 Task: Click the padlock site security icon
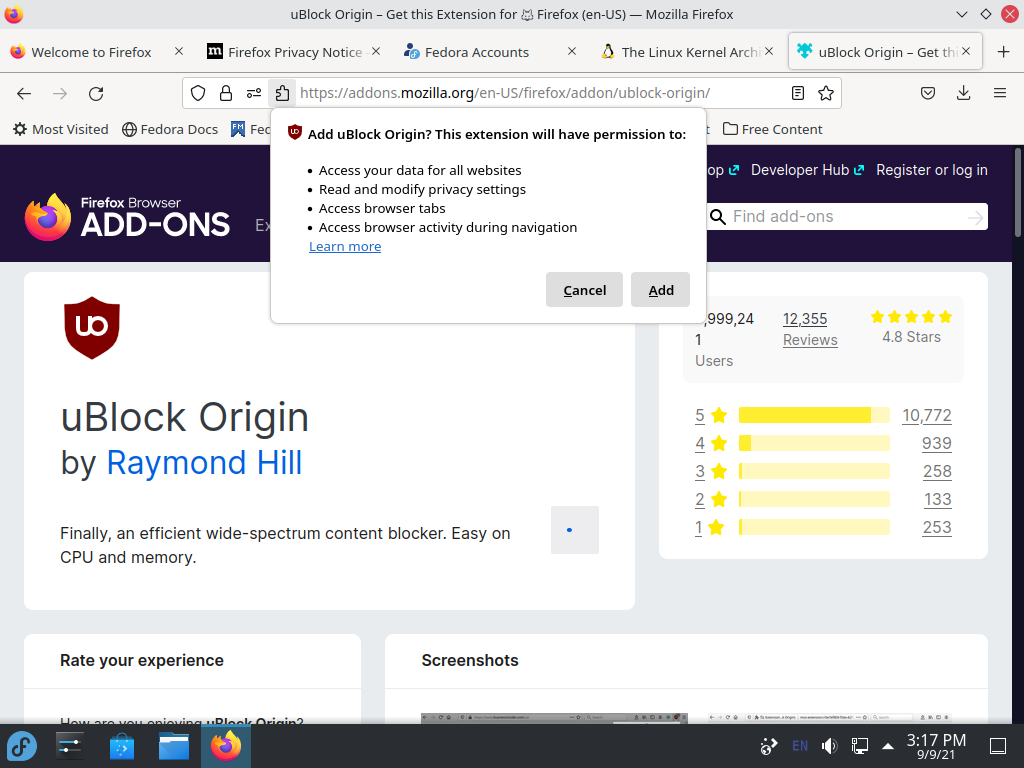(226, 93)
